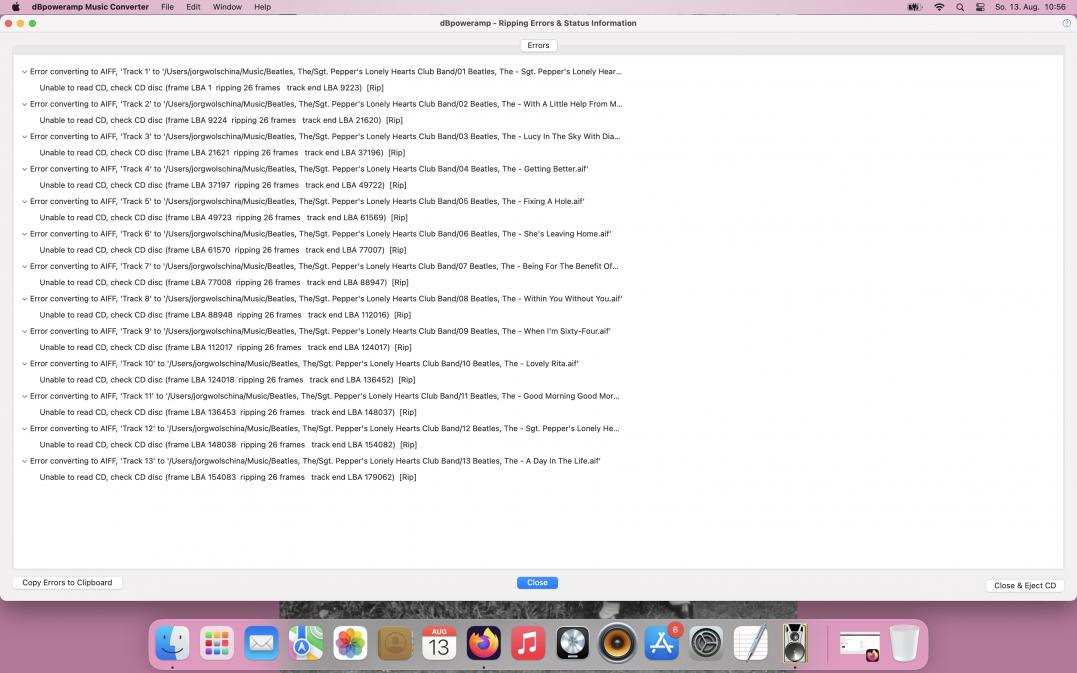Click the help question mark icon
The height and width of the screenshot is (673, 1077).
(1066, 23)
